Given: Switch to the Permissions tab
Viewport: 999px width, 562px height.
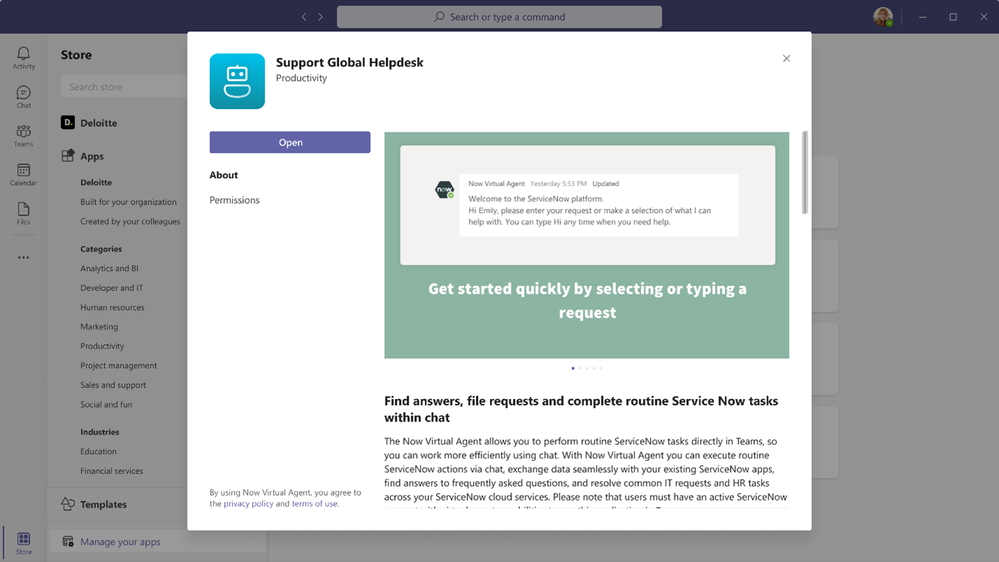Looking at the screenshot, I should pyautogui.click(x=234, y=200).
